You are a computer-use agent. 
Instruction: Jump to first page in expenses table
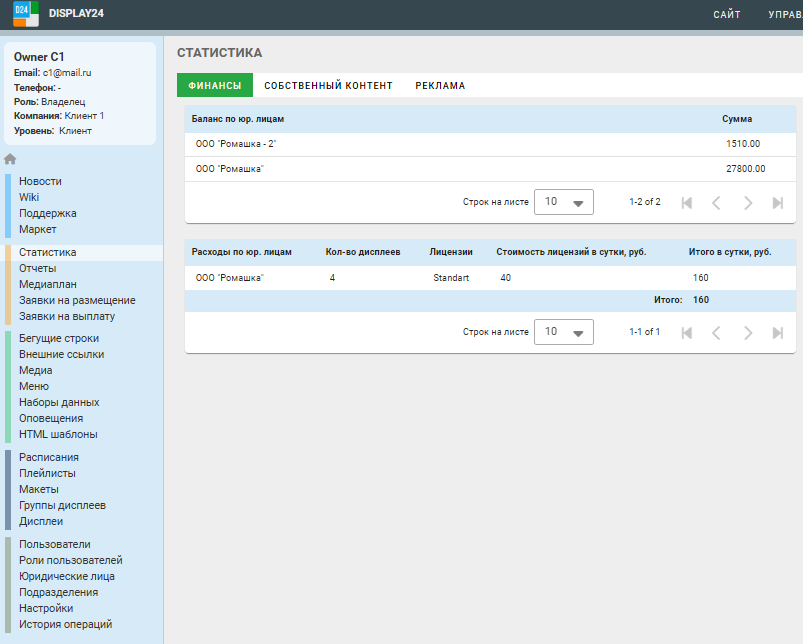686,332
